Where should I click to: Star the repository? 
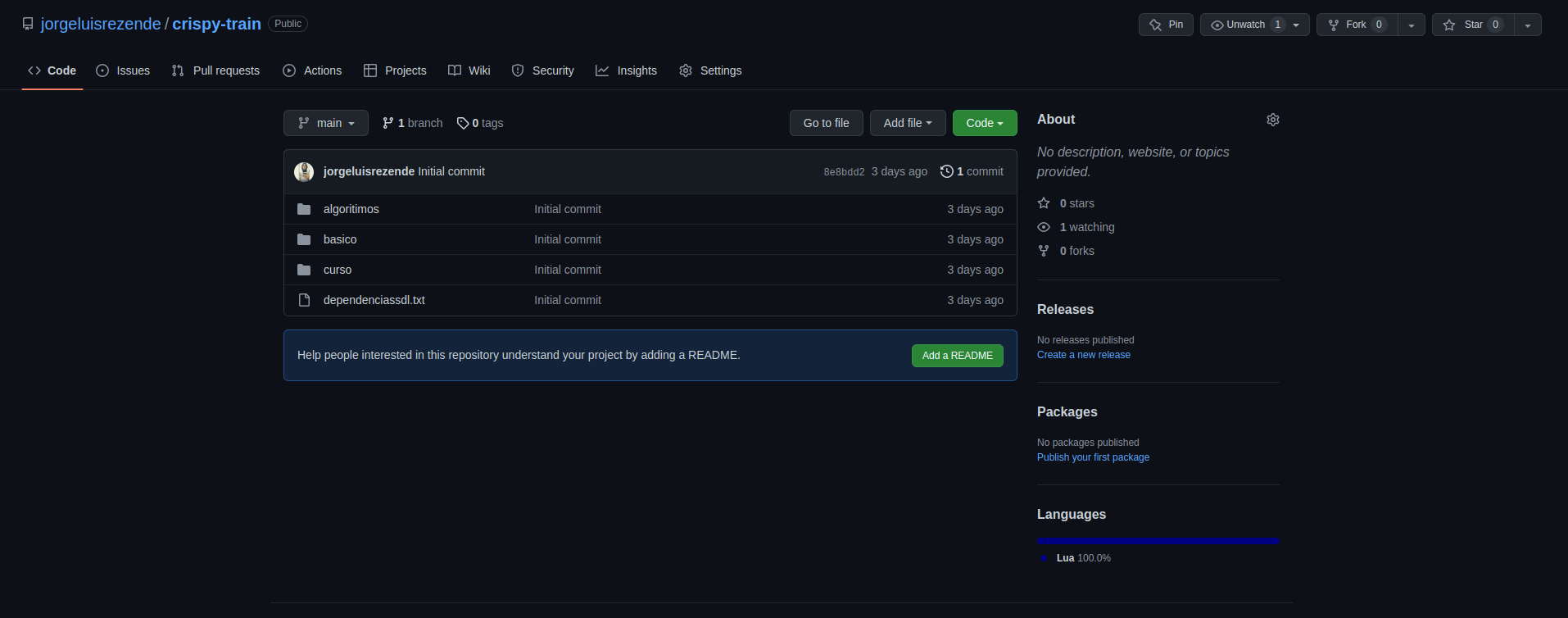click(1473, 25)
